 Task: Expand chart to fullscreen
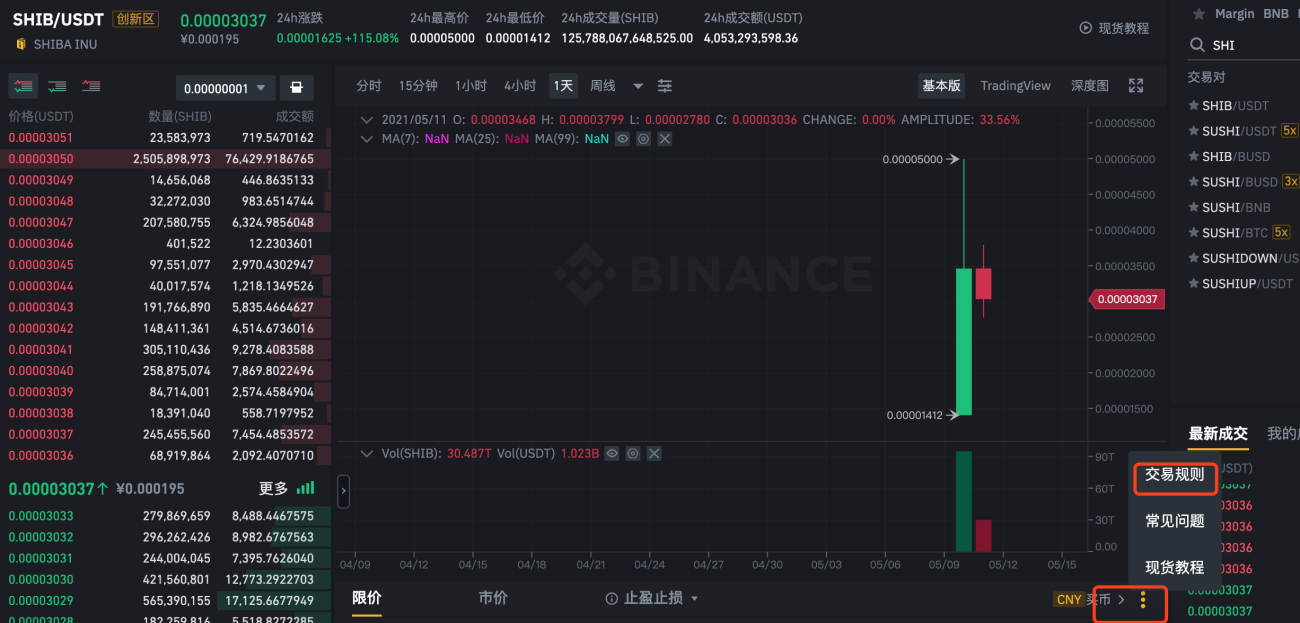click(x=1136, y=86)
